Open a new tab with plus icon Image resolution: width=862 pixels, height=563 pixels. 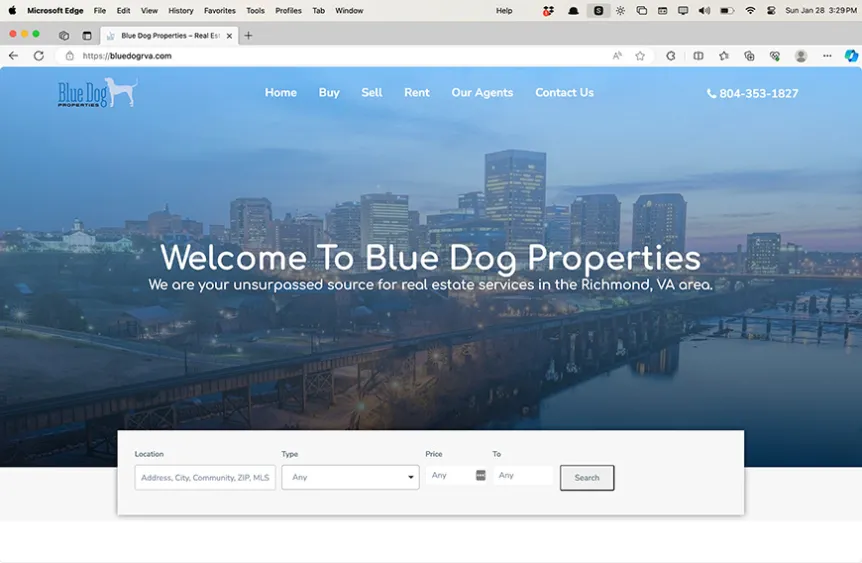tap(248, 35)
